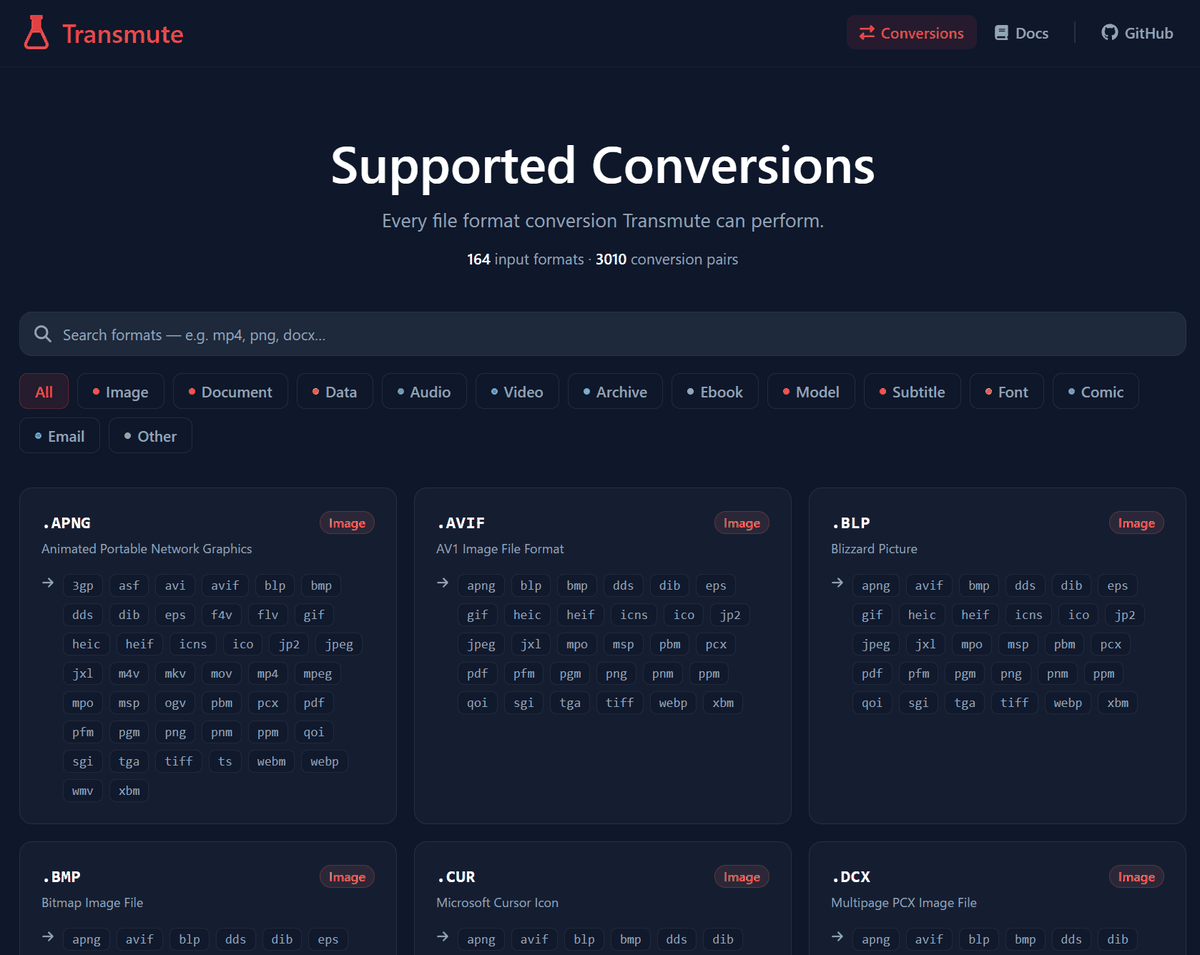Filter by Archive category
This screenshot has height=955, width=1200.
(615, 392)
